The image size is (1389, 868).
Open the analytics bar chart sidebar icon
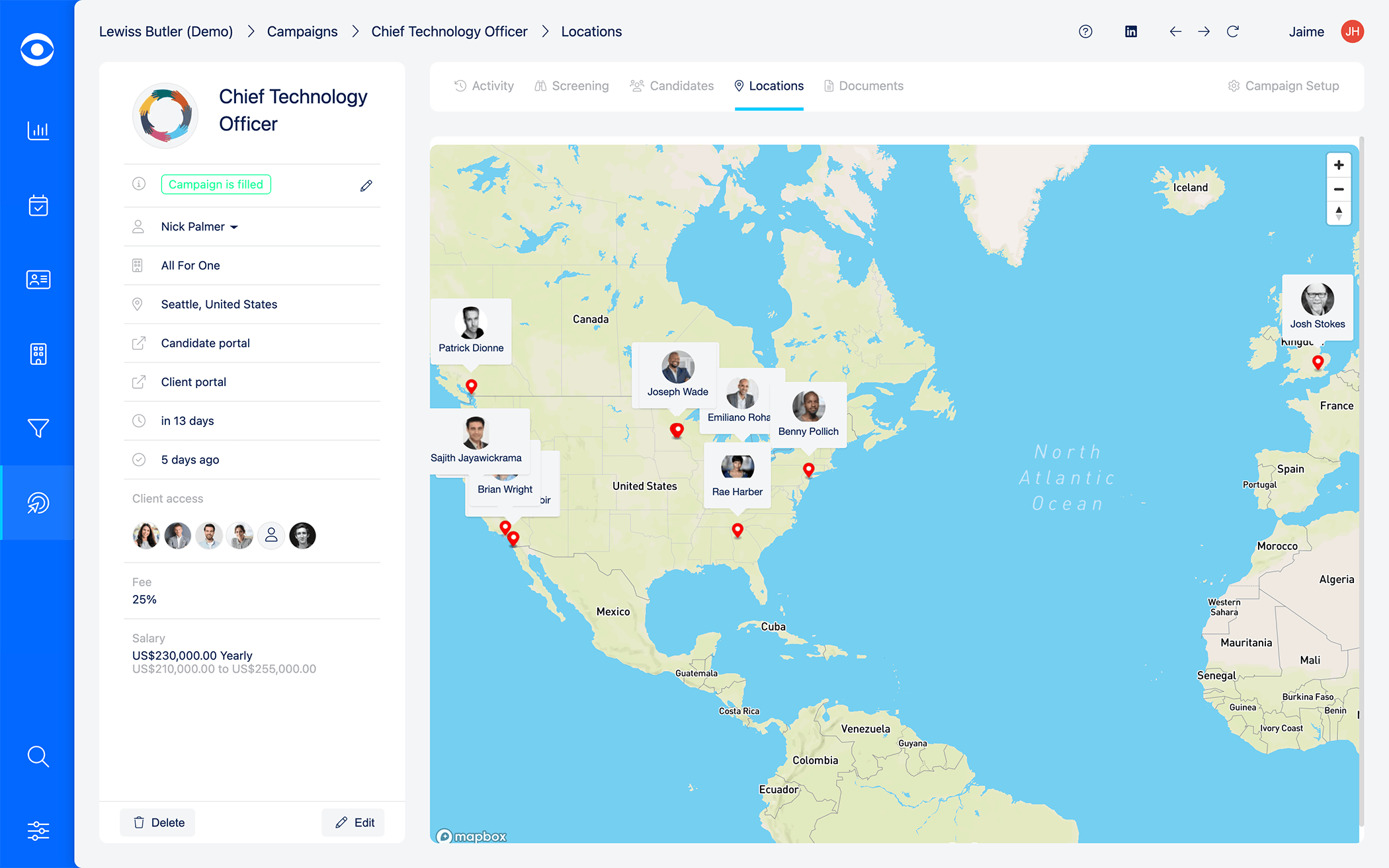click(38, 130)
